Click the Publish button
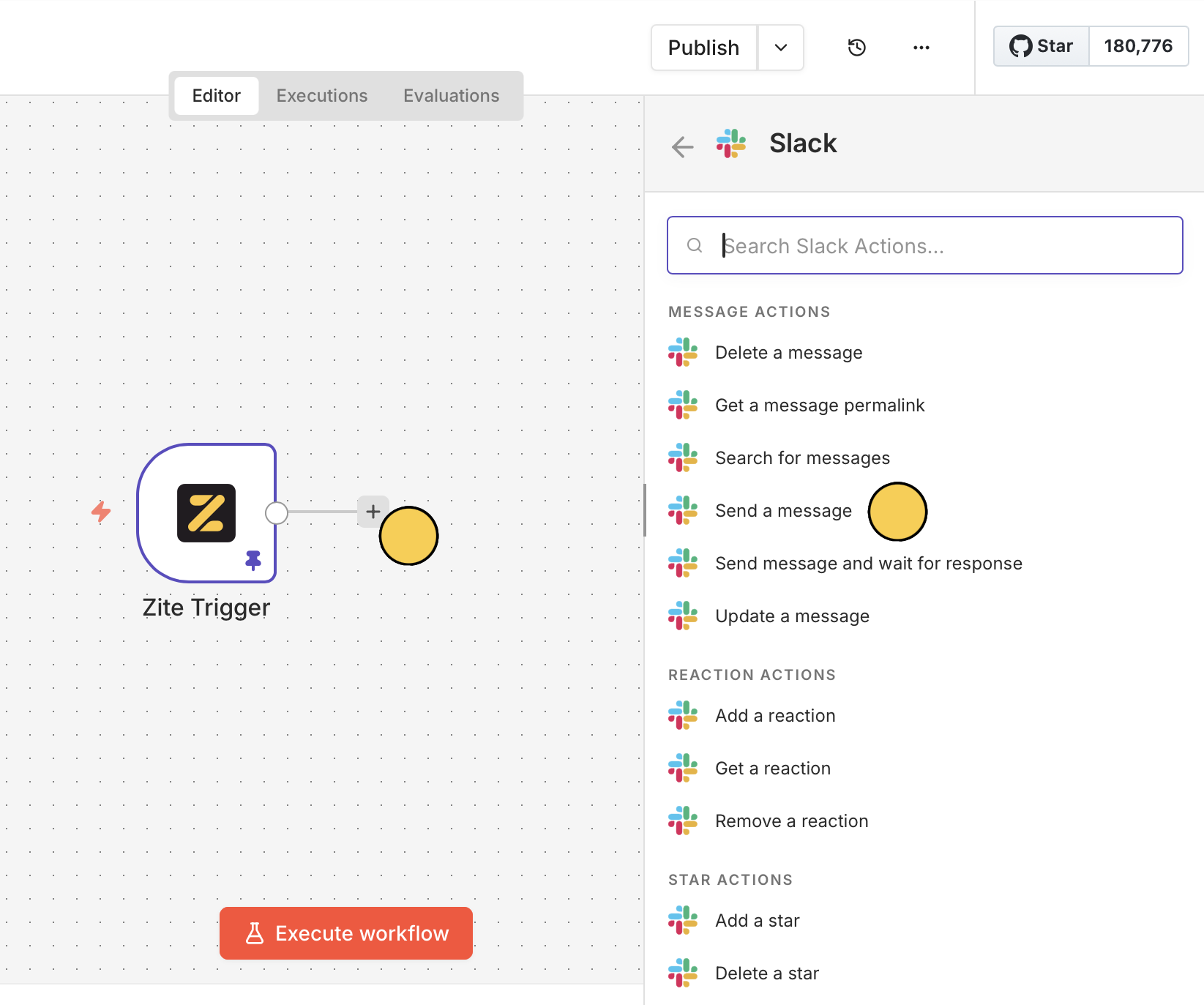 (703, 48)
